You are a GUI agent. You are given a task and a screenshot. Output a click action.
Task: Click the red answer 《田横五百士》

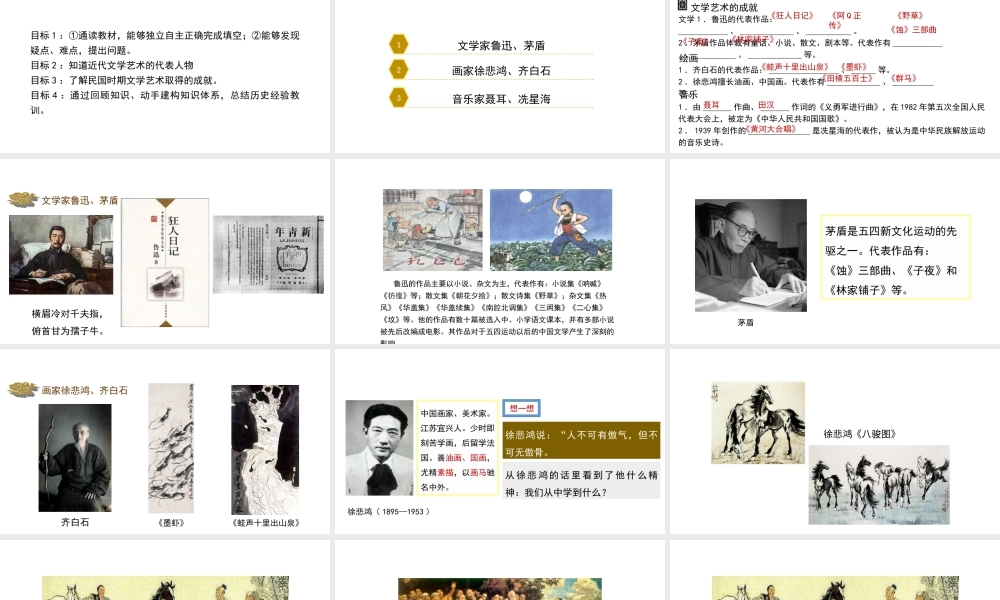coord(849,78)
